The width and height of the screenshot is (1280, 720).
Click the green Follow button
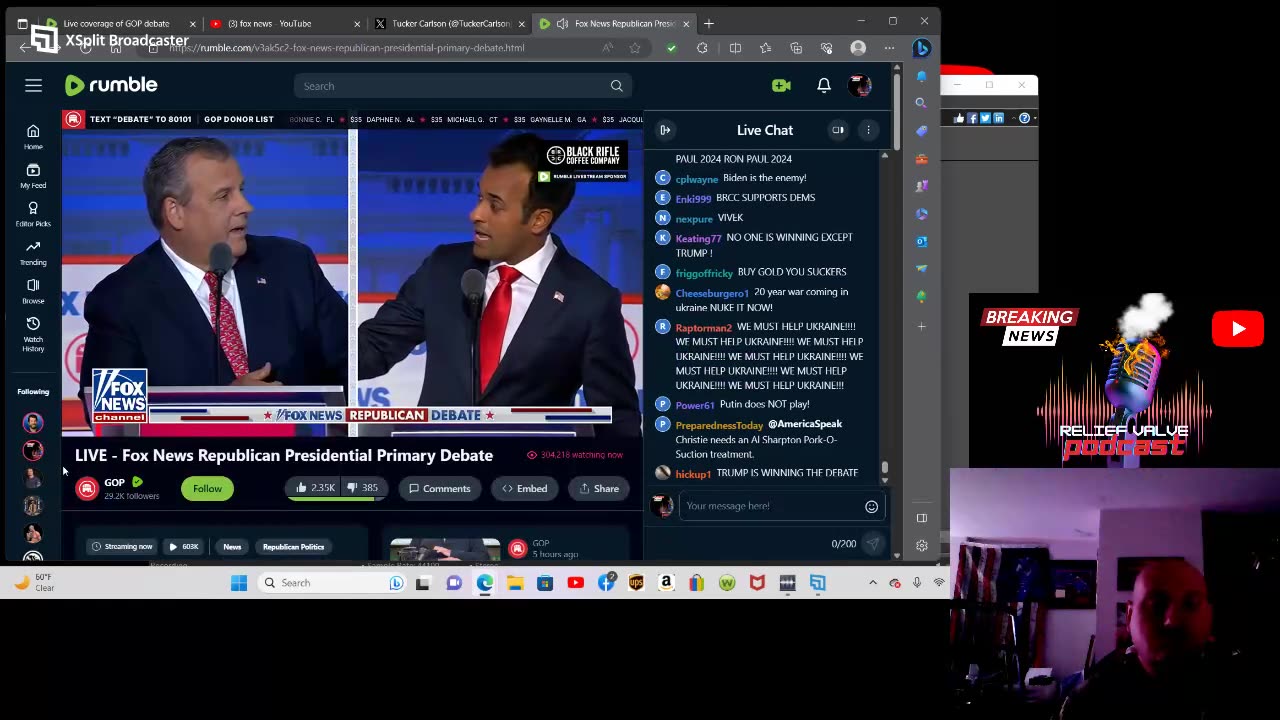pyautogui.click(x=207, y=488)
